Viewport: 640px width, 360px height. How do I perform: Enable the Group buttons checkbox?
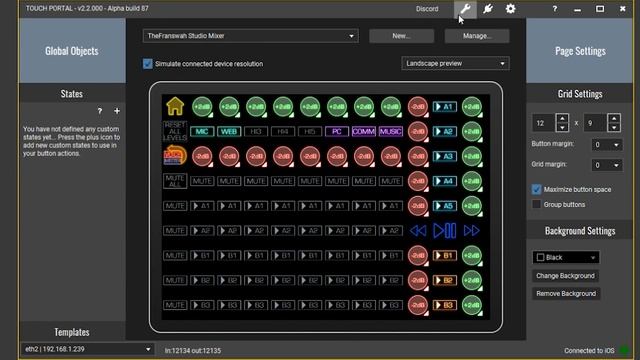tap(536, 204)
